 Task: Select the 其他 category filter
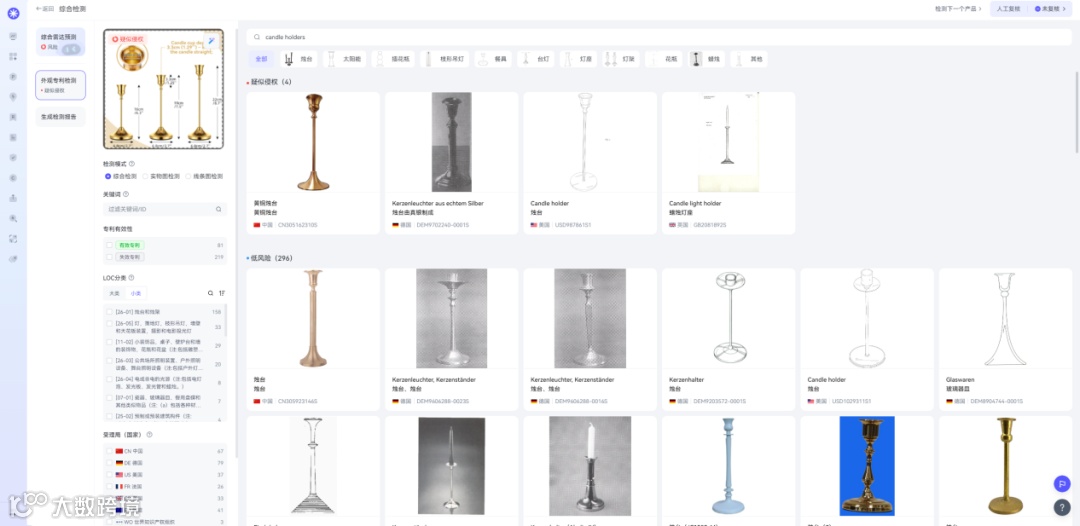(x=748, y=59)
